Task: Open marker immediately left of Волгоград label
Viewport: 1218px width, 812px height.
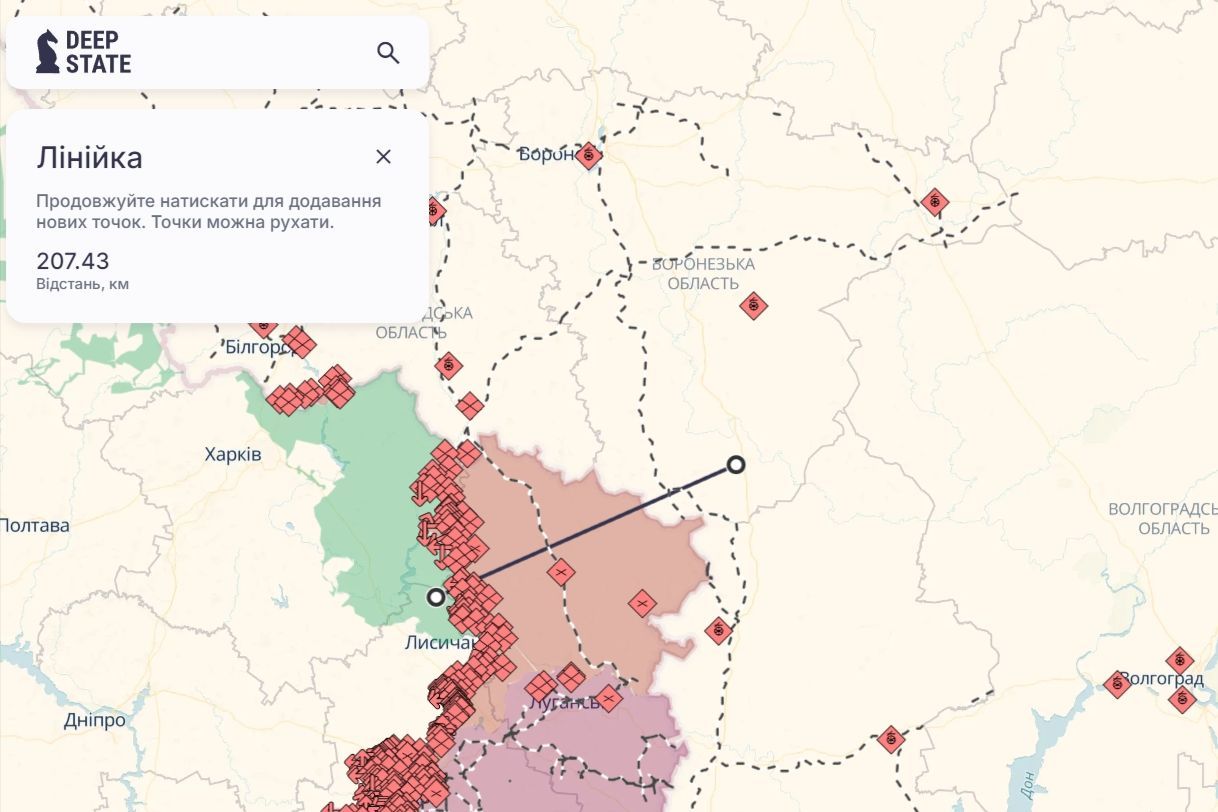Action: (1117, 684)
